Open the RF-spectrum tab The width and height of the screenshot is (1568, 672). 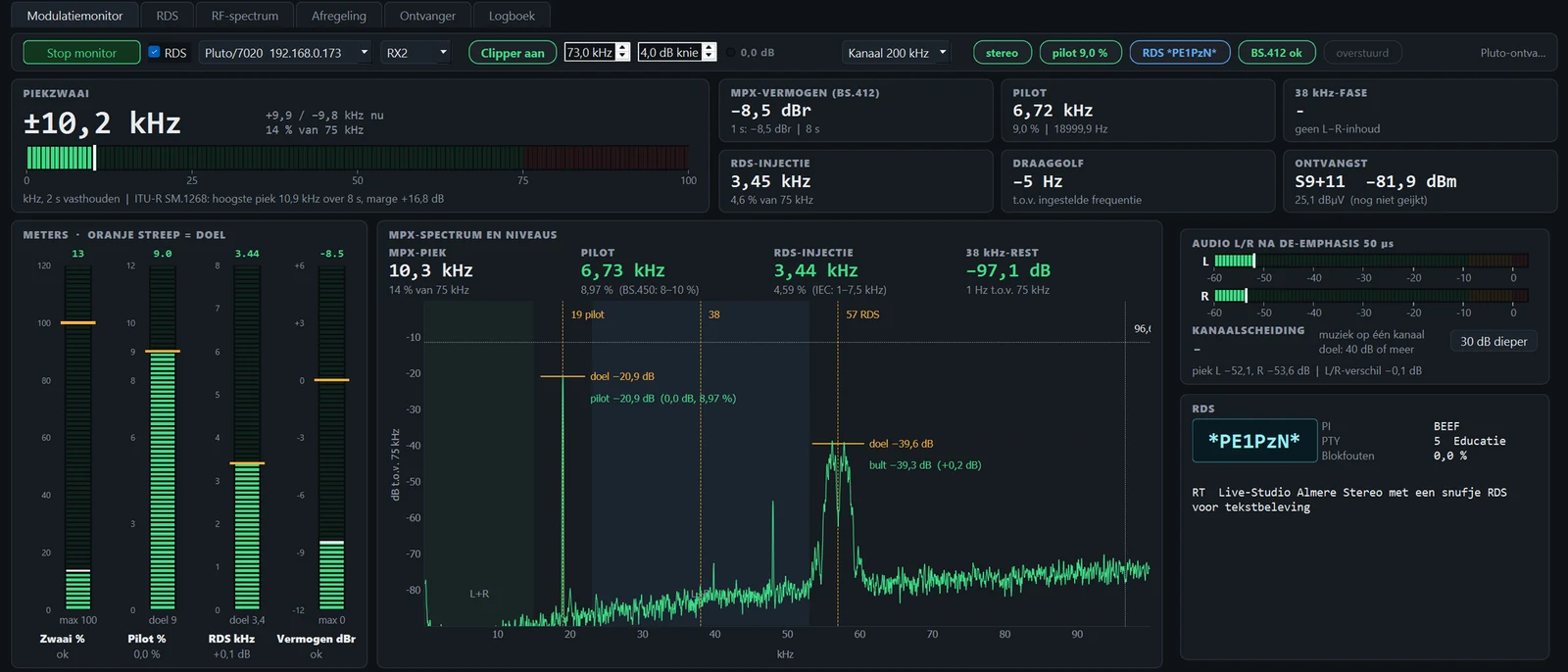point(245,16)
